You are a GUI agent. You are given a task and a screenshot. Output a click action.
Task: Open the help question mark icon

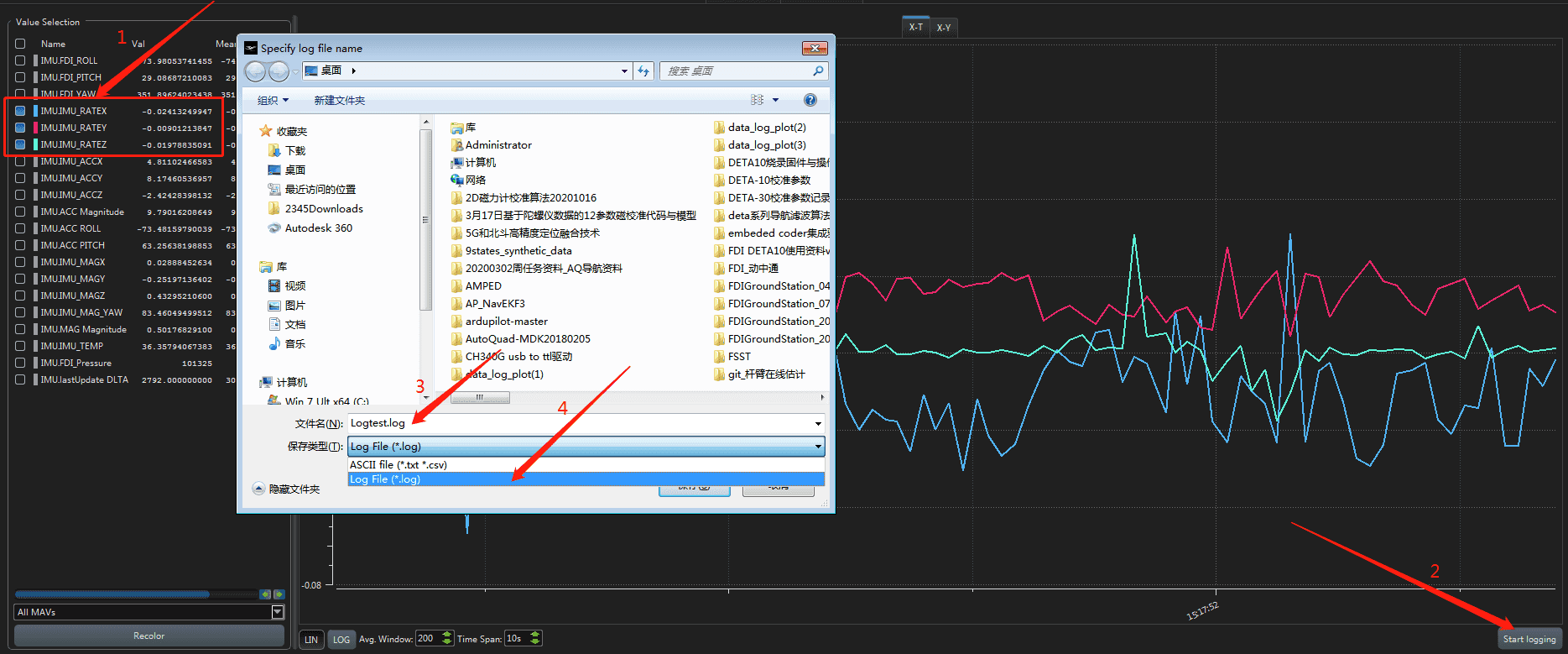tap(810, 100)
